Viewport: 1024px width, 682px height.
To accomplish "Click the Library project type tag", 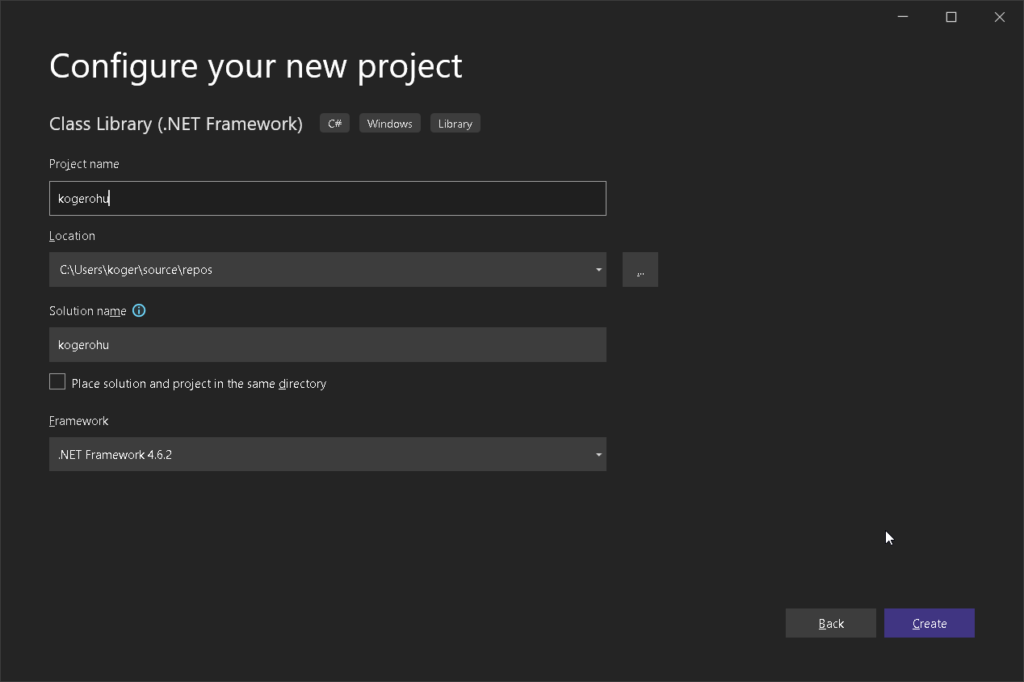I will (x=455, y=123).
